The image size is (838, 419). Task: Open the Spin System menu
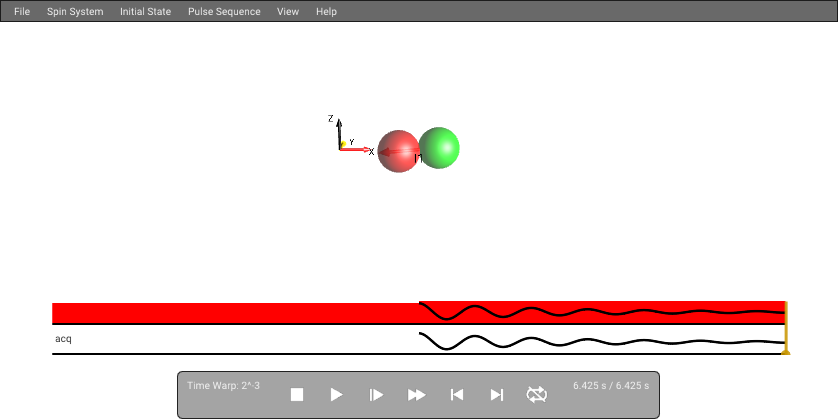point(75,11)
